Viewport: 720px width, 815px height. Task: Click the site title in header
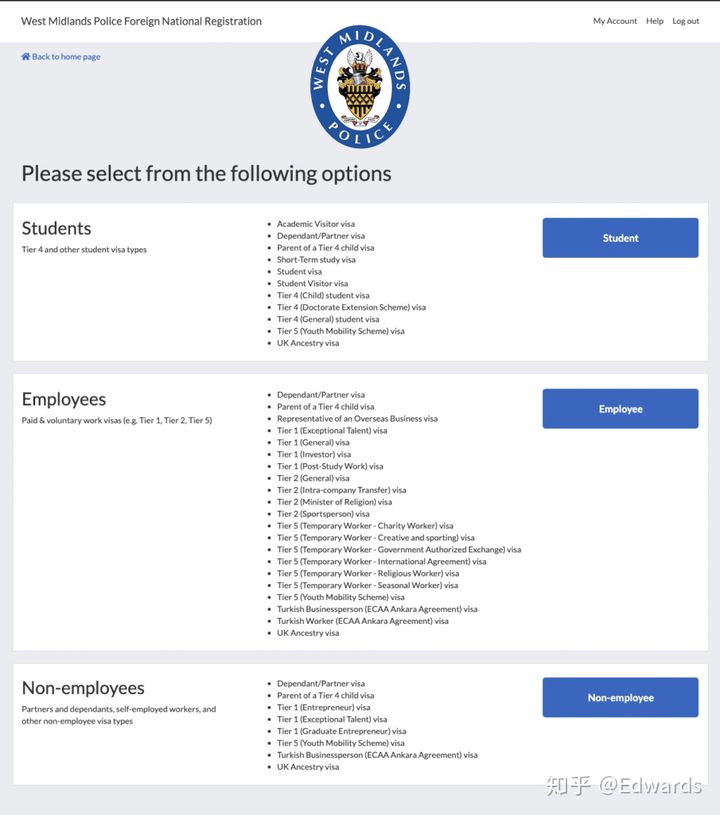[141, 21]
